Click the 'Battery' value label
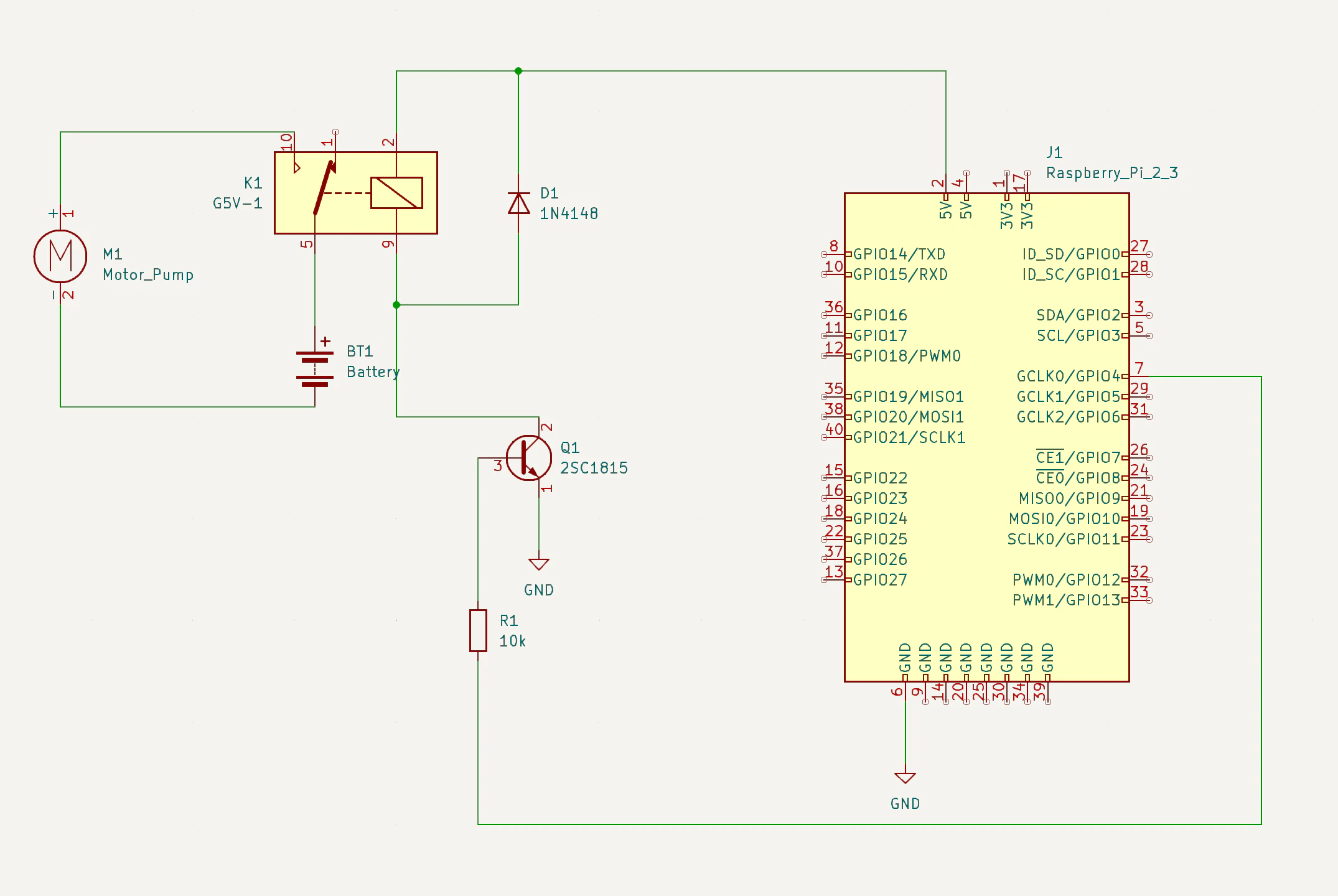Image resolution: width=1338 pixels, height=896 pixels. pyautogui.click(x=373, y=371)
